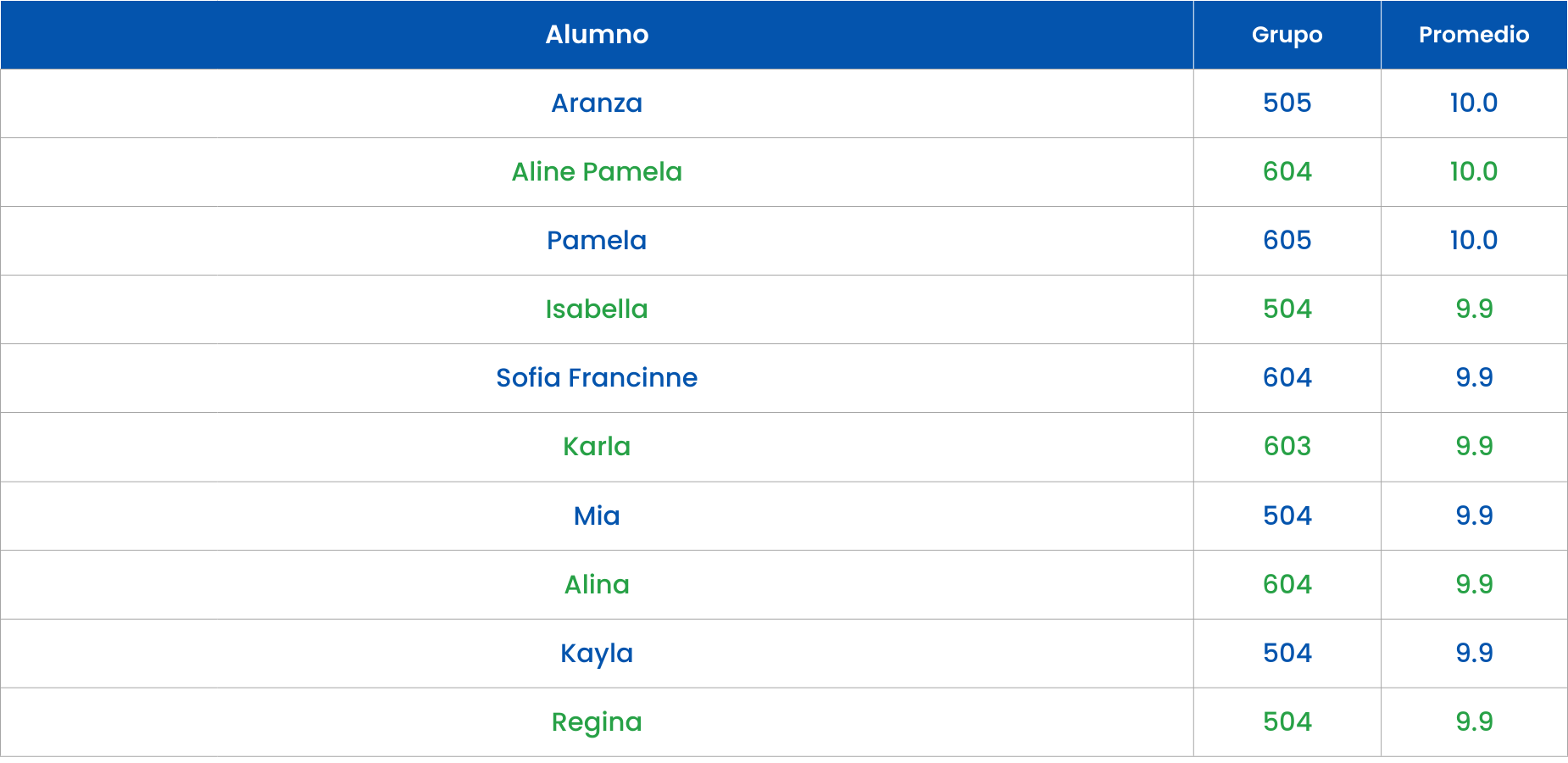Click the 9.9 average for Isabella

[1474, 309]
